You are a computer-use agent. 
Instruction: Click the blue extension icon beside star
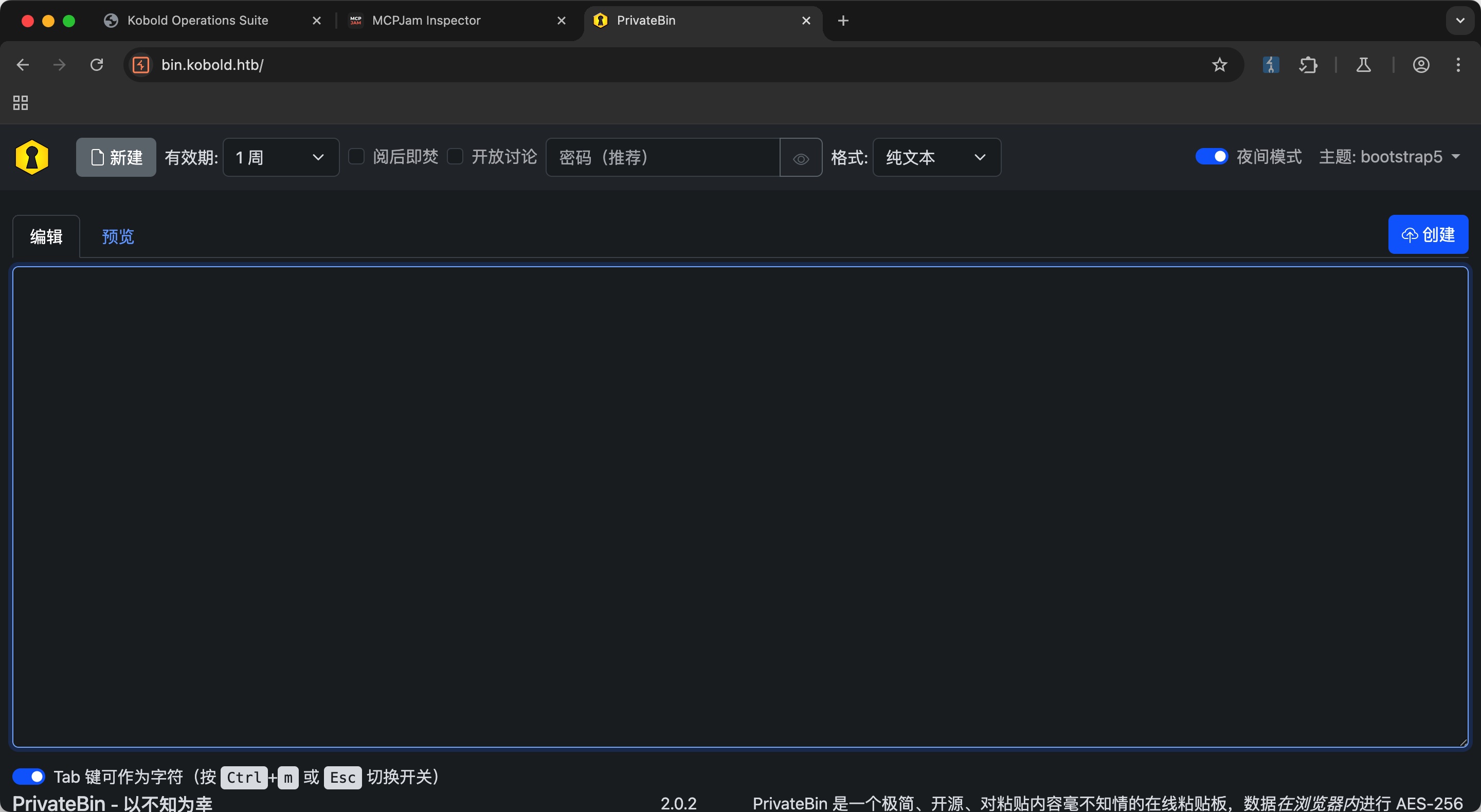point(1271,65)
